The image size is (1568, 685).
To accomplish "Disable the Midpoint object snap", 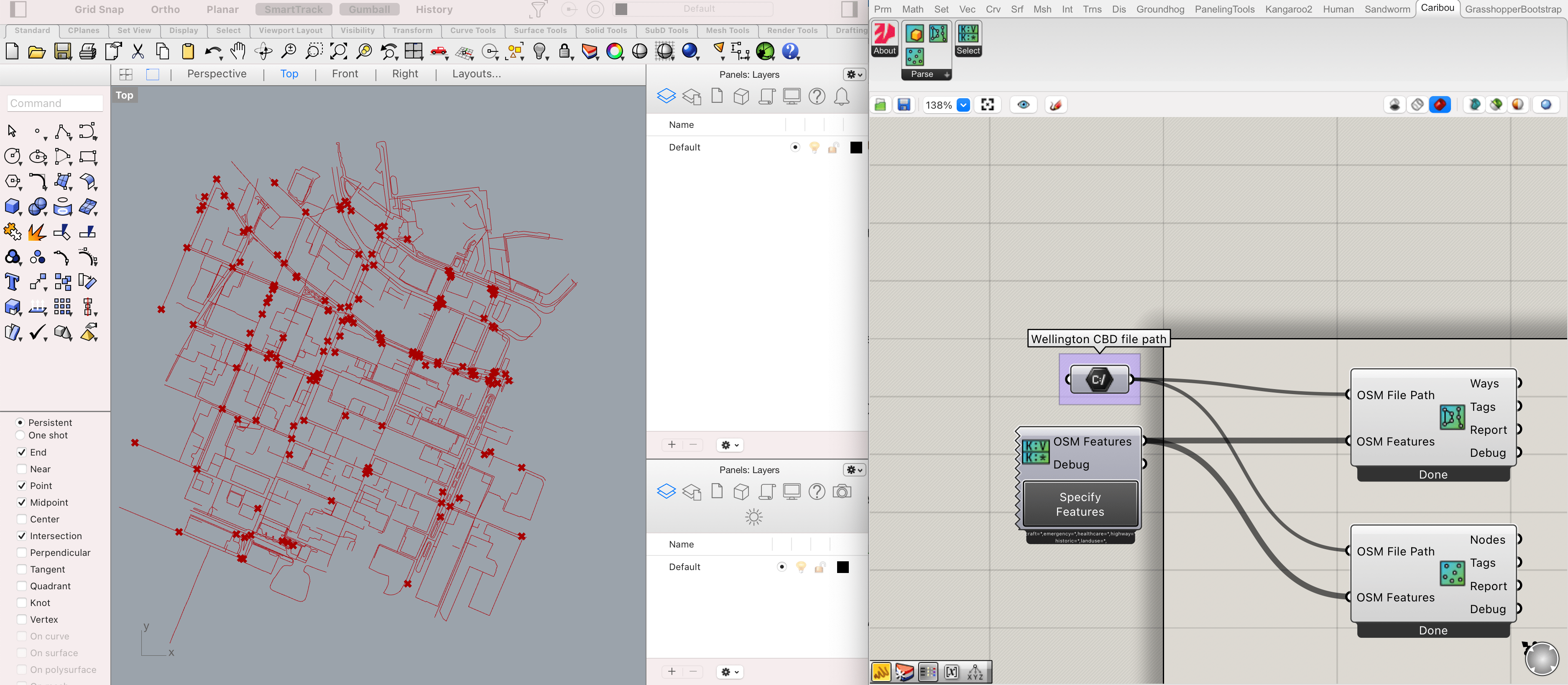I will click(x=22, y=502).
